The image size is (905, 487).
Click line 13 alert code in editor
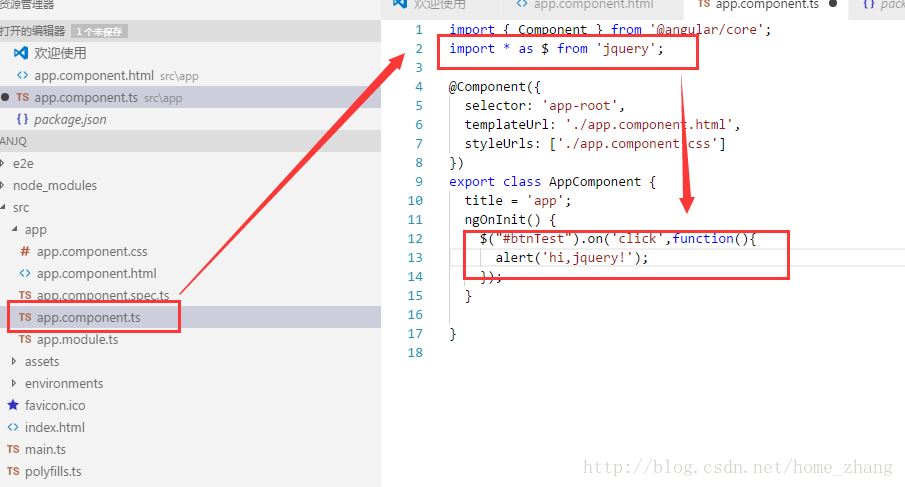point(572,257)
